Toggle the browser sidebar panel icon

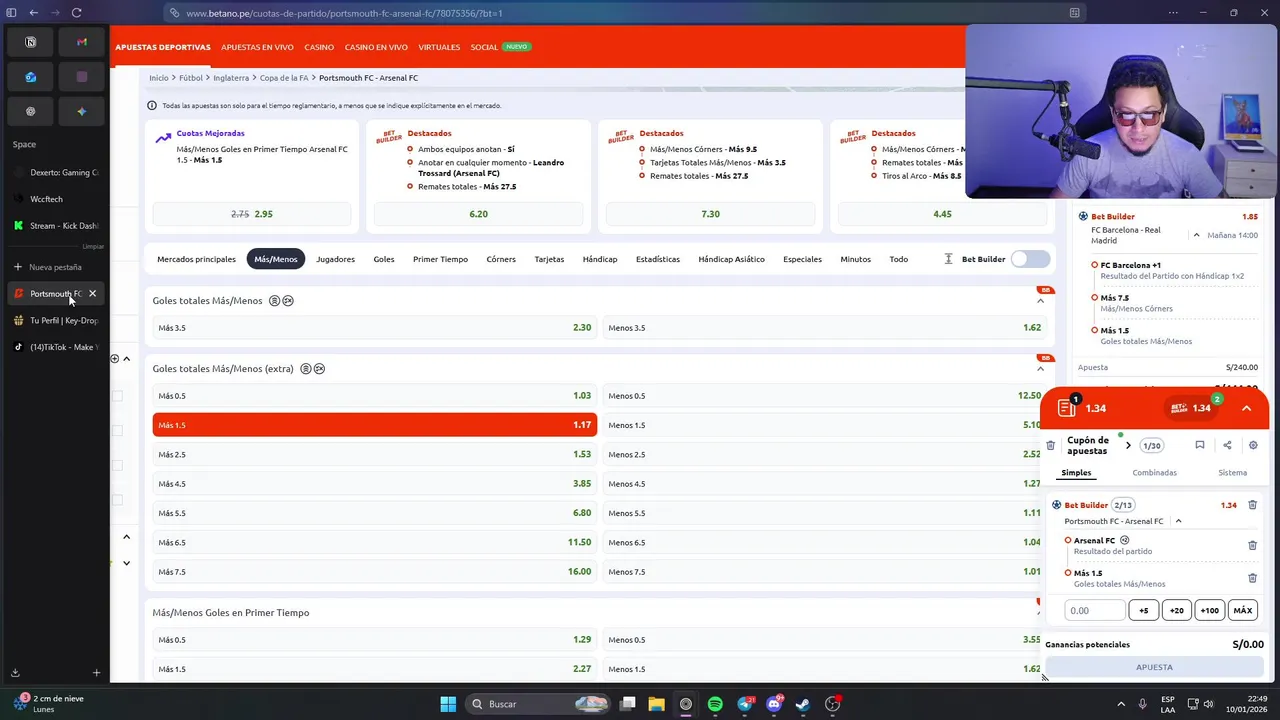(x=12, y=13)
